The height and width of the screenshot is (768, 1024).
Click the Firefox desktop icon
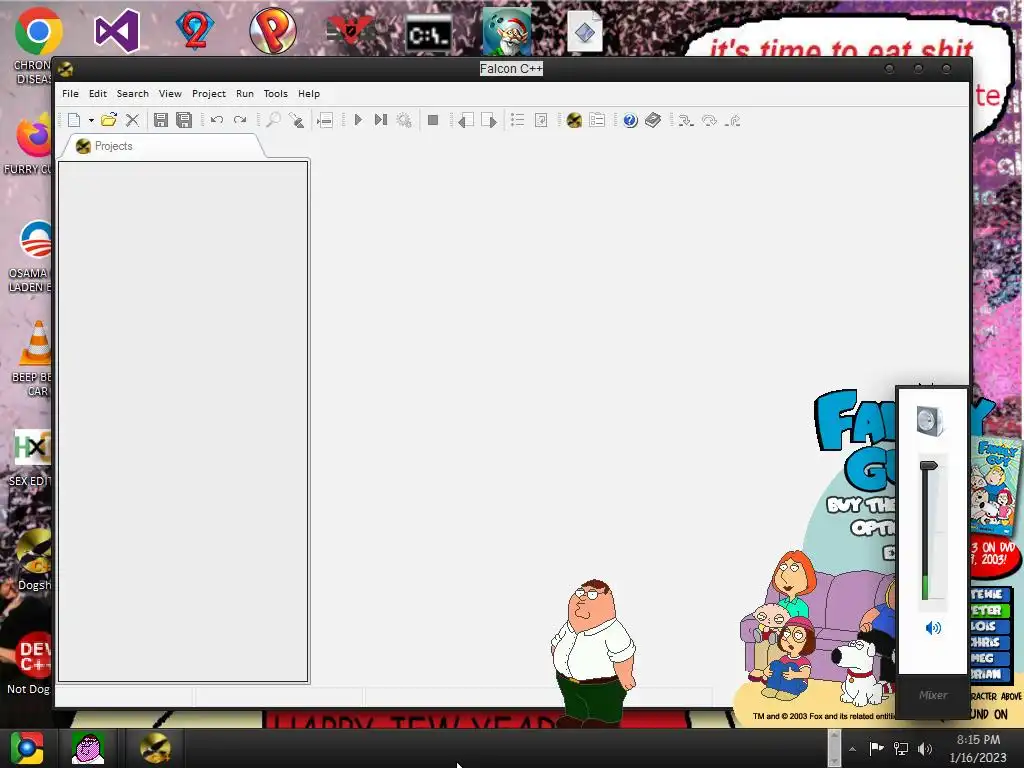coord(34,135)
